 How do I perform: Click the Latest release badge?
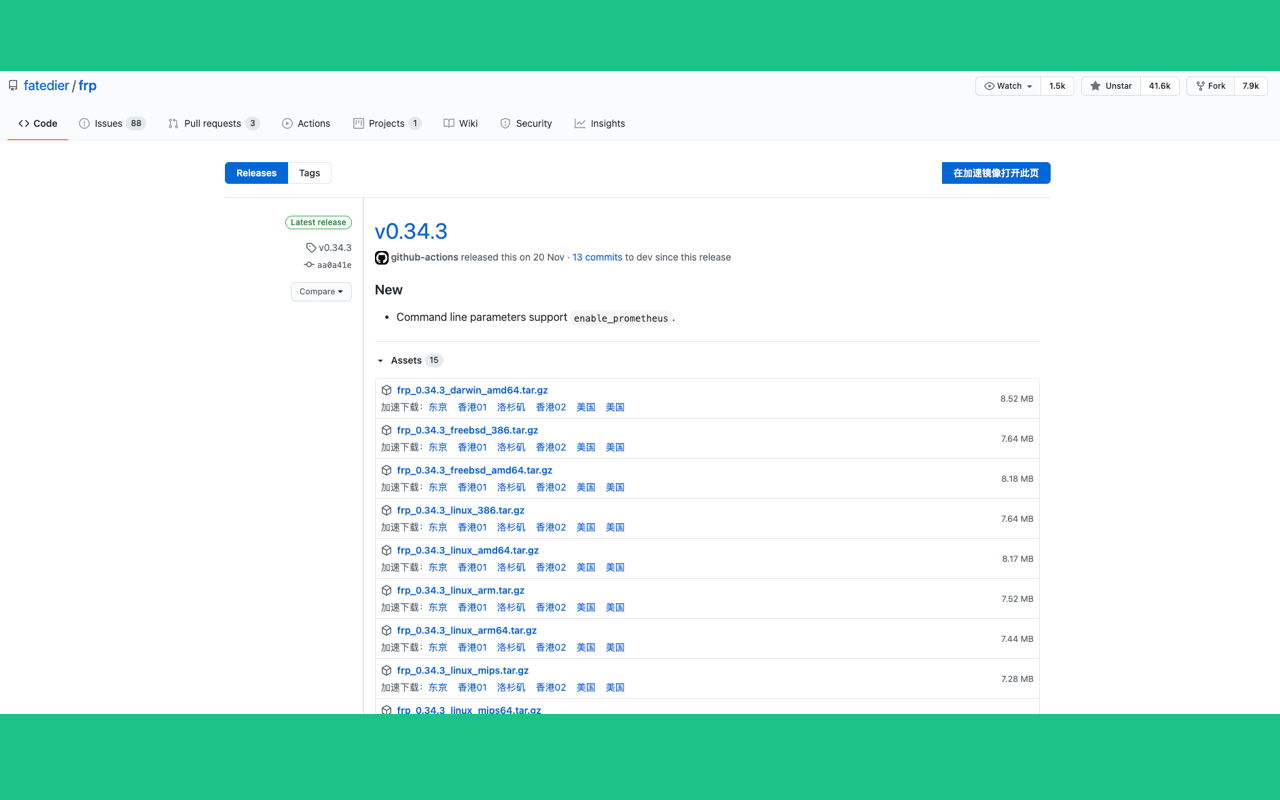coord(318,222)
